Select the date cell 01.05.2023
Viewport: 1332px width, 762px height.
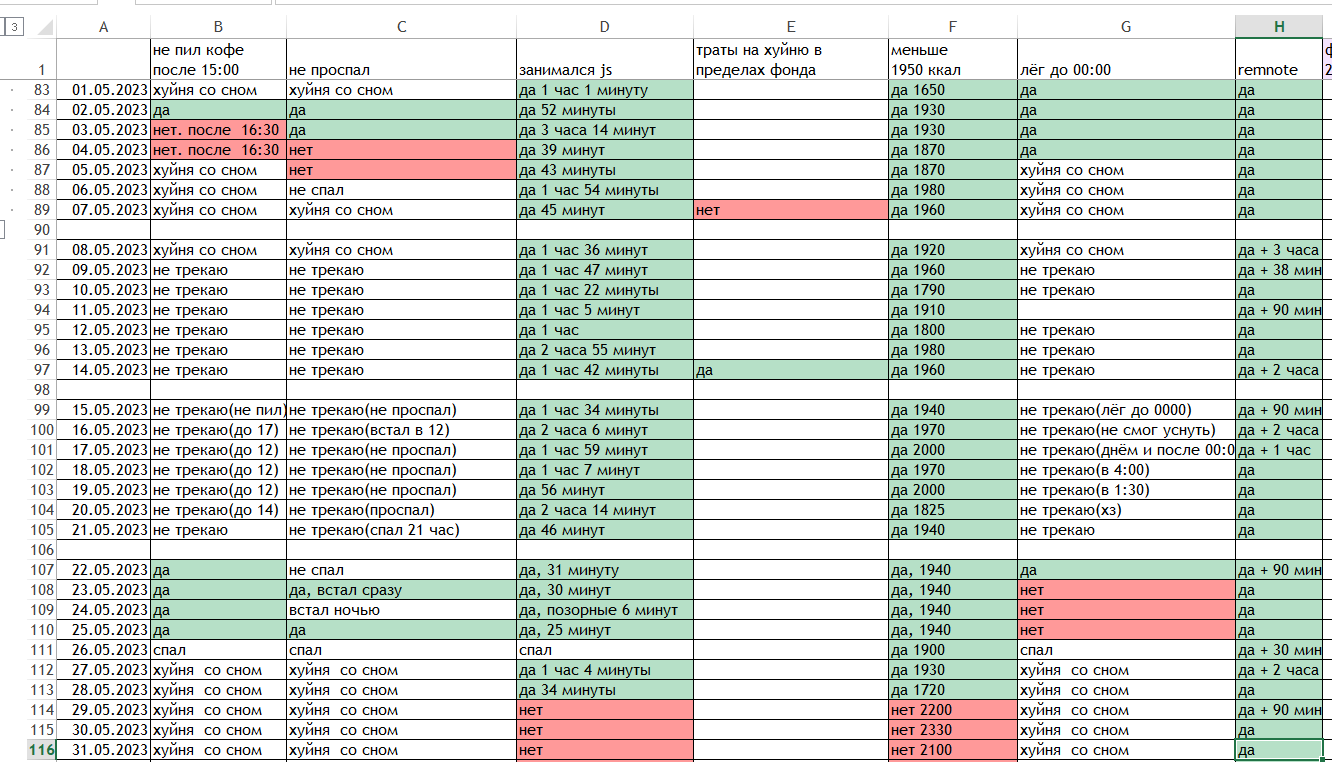(104, 90)
